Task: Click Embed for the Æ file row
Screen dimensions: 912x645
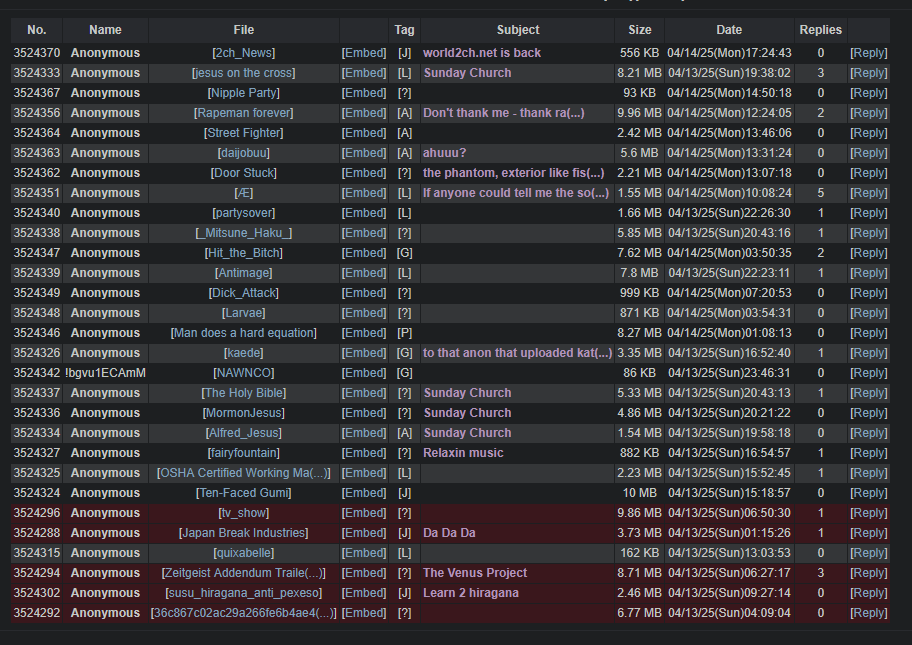Action: coord(364,193)
